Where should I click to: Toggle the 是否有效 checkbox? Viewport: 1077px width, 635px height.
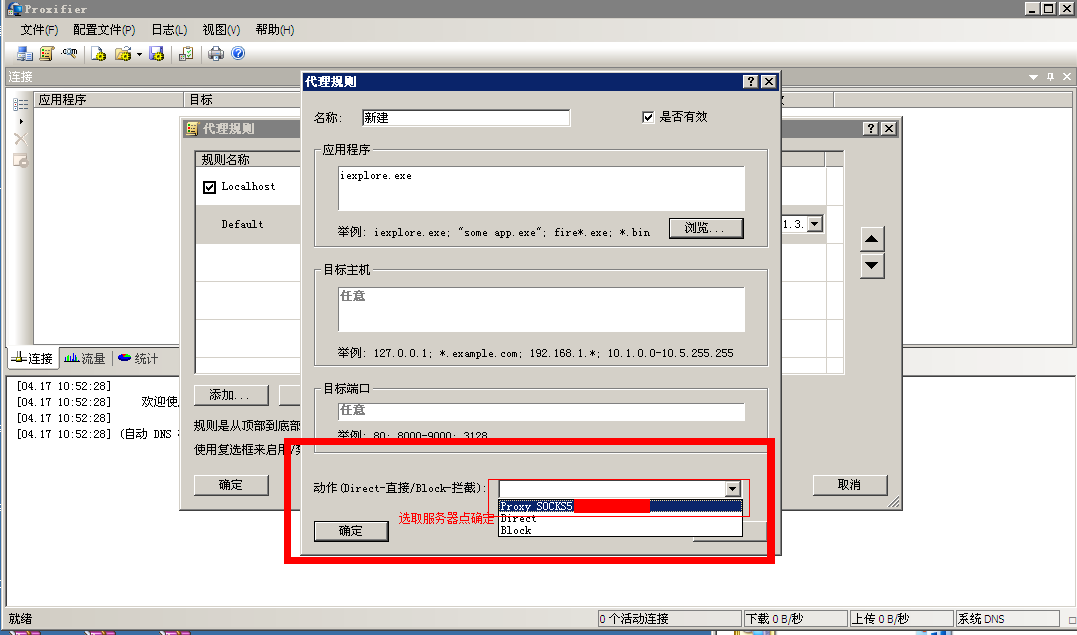click(x=648, y=117)
